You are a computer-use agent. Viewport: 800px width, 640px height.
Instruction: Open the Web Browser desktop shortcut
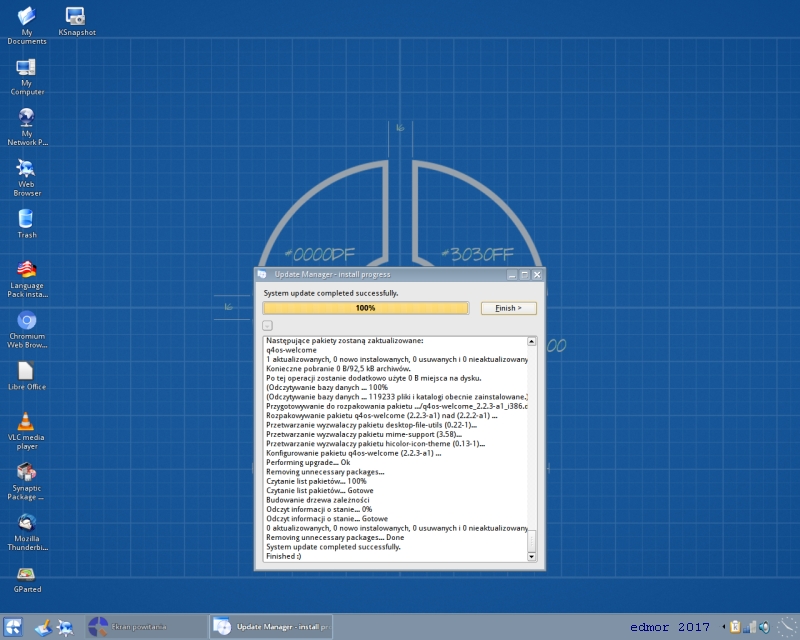[x=27, y=178]
